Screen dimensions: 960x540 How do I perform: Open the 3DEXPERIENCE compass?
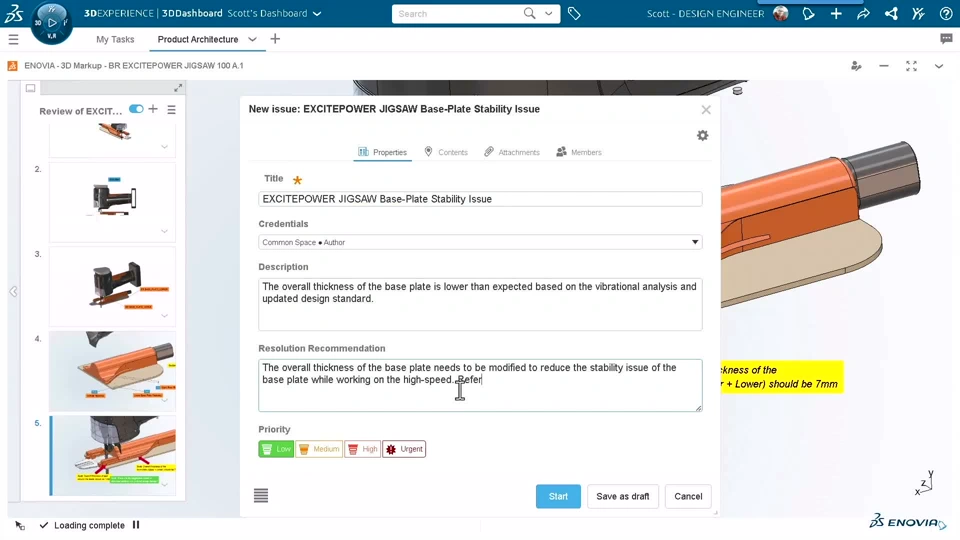pyautogui.click(x=51, y=23)
